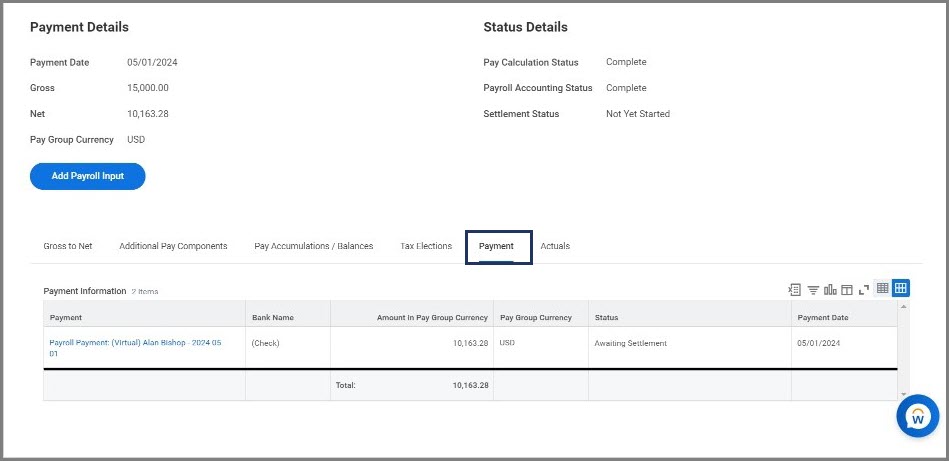The image size is (949, 461).
Task: Select the Payment tab
Action: [x=497, y=246]
